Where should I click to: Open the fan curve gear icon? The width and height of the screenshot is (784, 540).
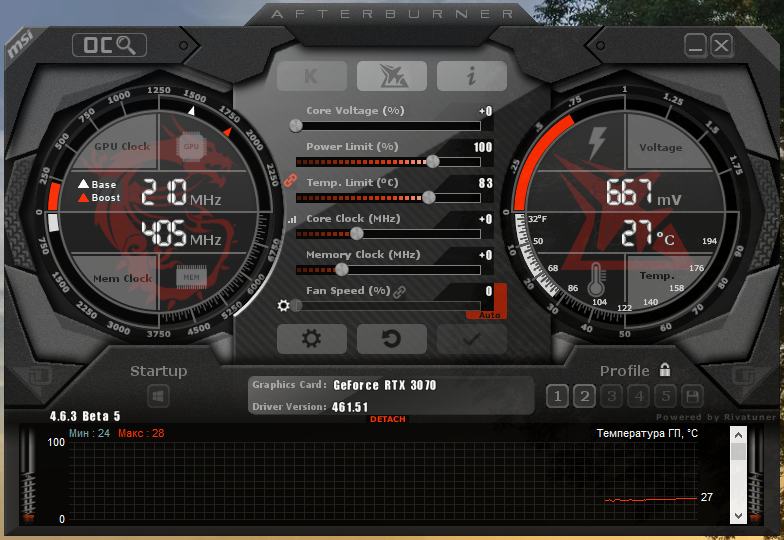click(x=284, y=305)
